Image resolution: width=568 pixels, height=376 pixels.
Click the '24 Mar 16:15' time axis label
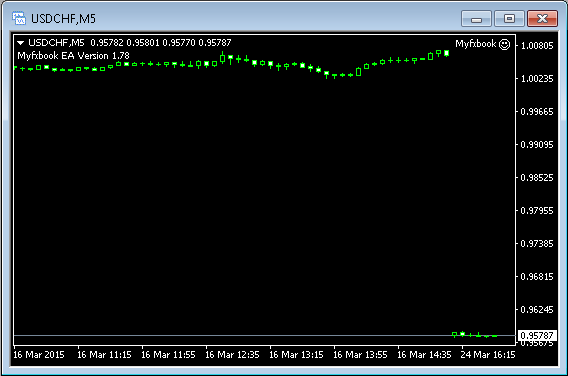pyautogui.click(x=488, y=355)
